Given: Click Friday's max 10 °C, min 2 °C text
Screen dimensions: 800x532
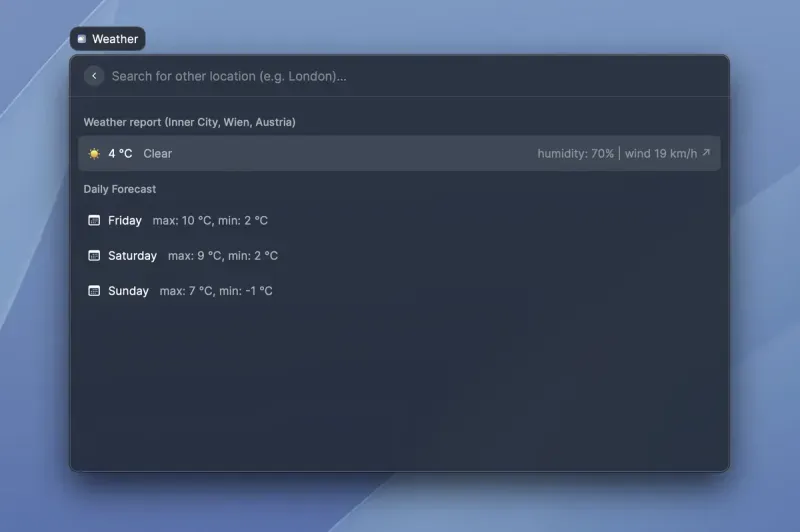Looking at the screenshot, I should 210,220.
